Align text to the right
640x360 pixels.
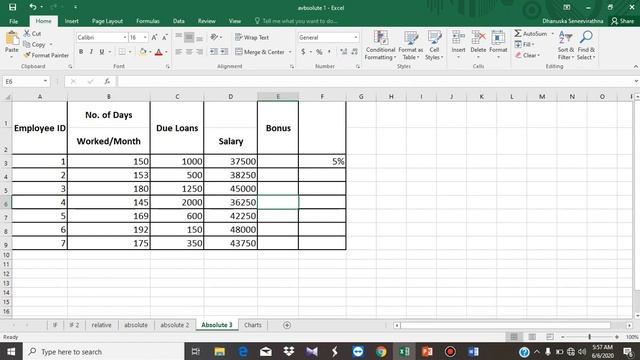pyautogui.click(x=199, y=52)
